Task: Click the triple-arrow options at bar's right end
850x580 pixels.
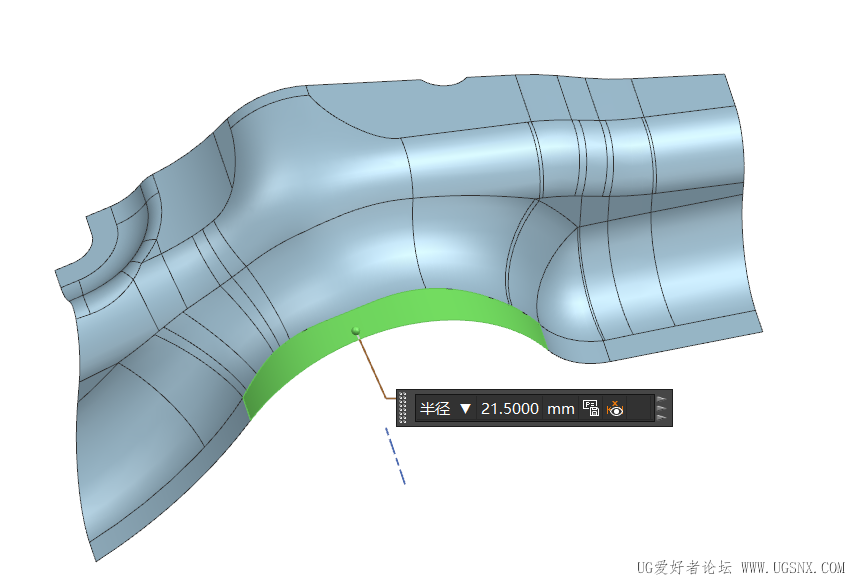Action: 661,408
